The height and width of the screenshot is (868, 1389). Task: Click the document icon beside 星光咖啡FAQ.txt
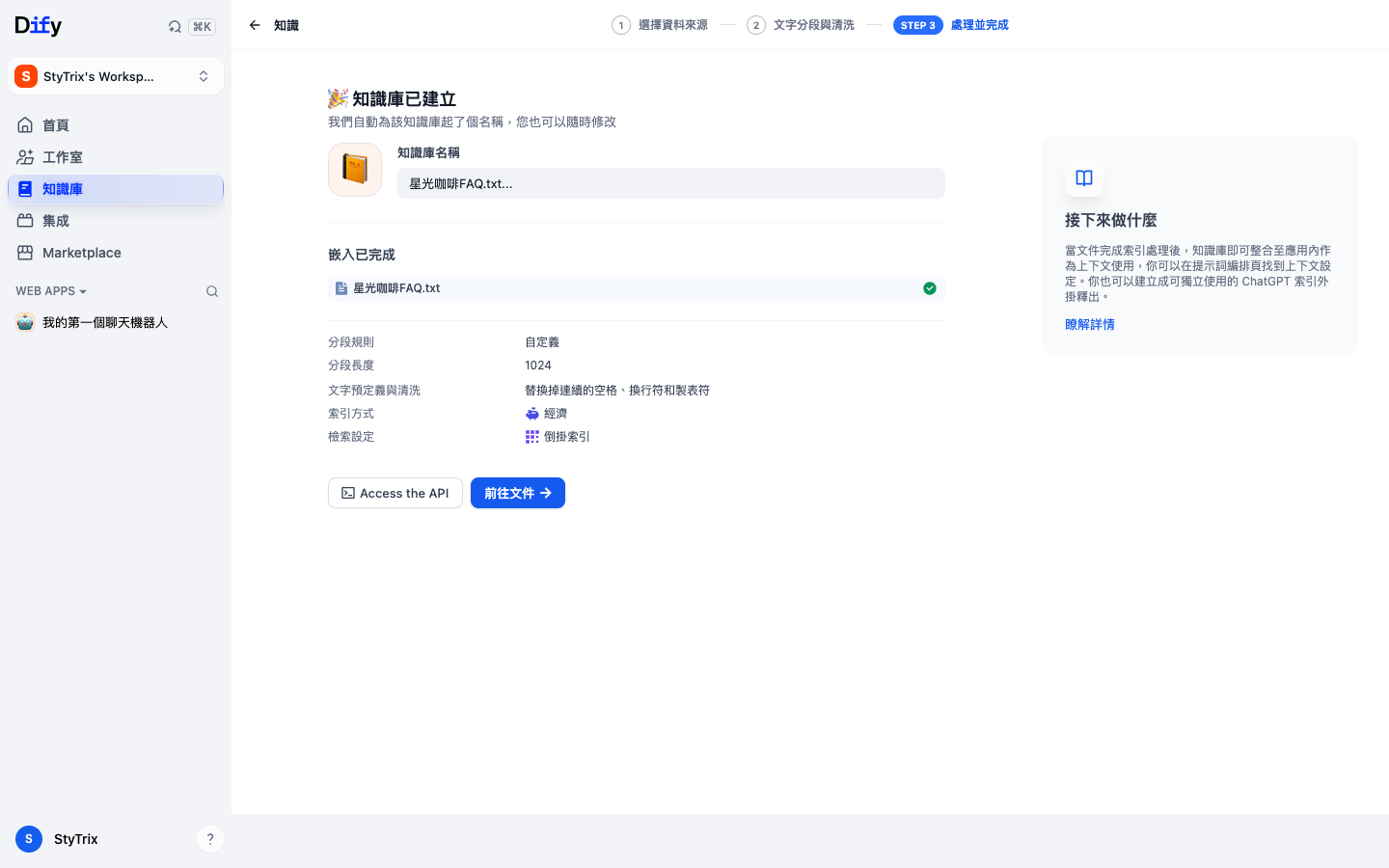pos(341,288)
